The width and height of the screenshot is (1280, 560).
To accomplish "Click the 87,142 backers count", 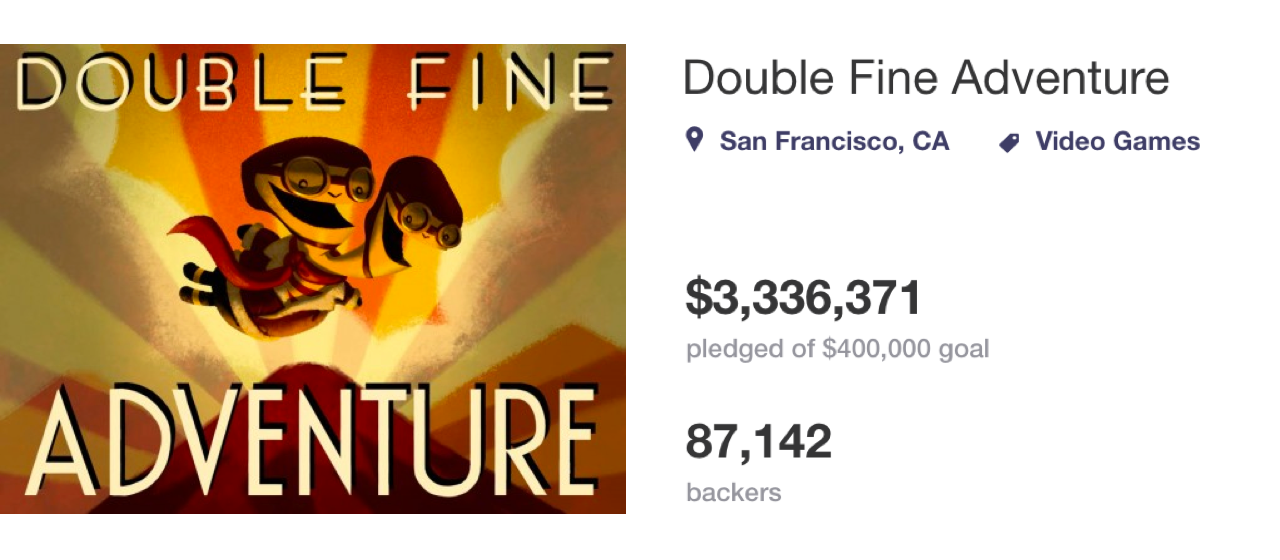I will 758,441.
